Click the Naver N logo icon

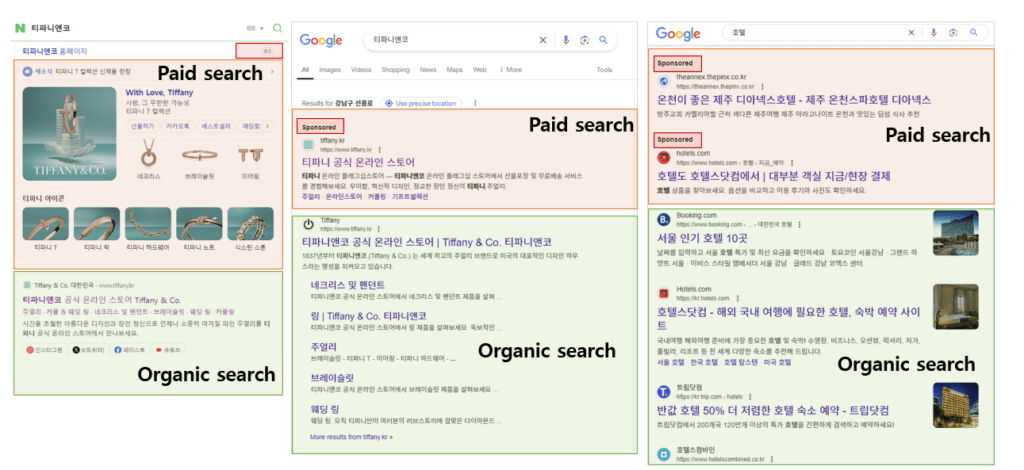[x=20, y=28]
